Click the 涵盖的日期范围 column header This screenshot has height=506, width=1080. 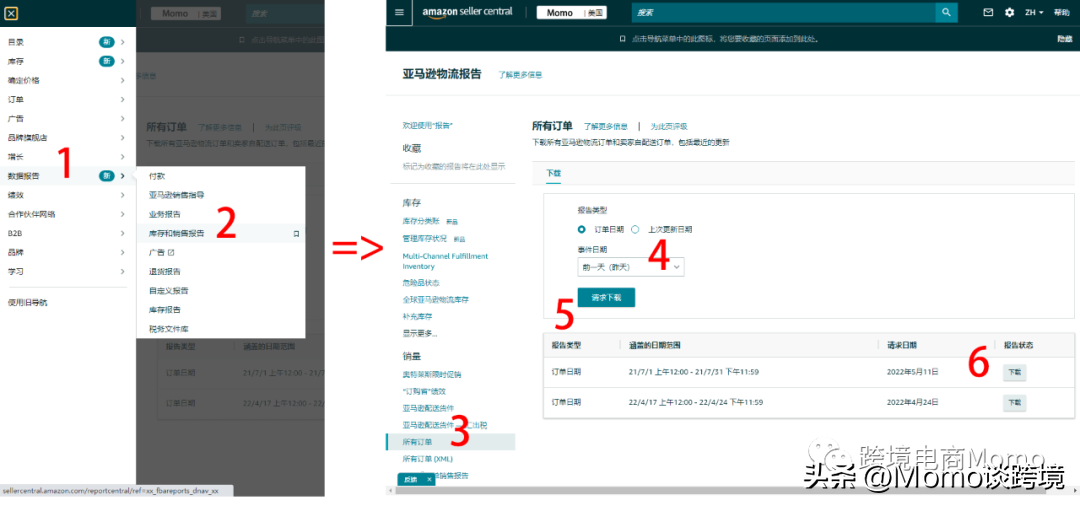pyautogui.click(x=655, y=345)
